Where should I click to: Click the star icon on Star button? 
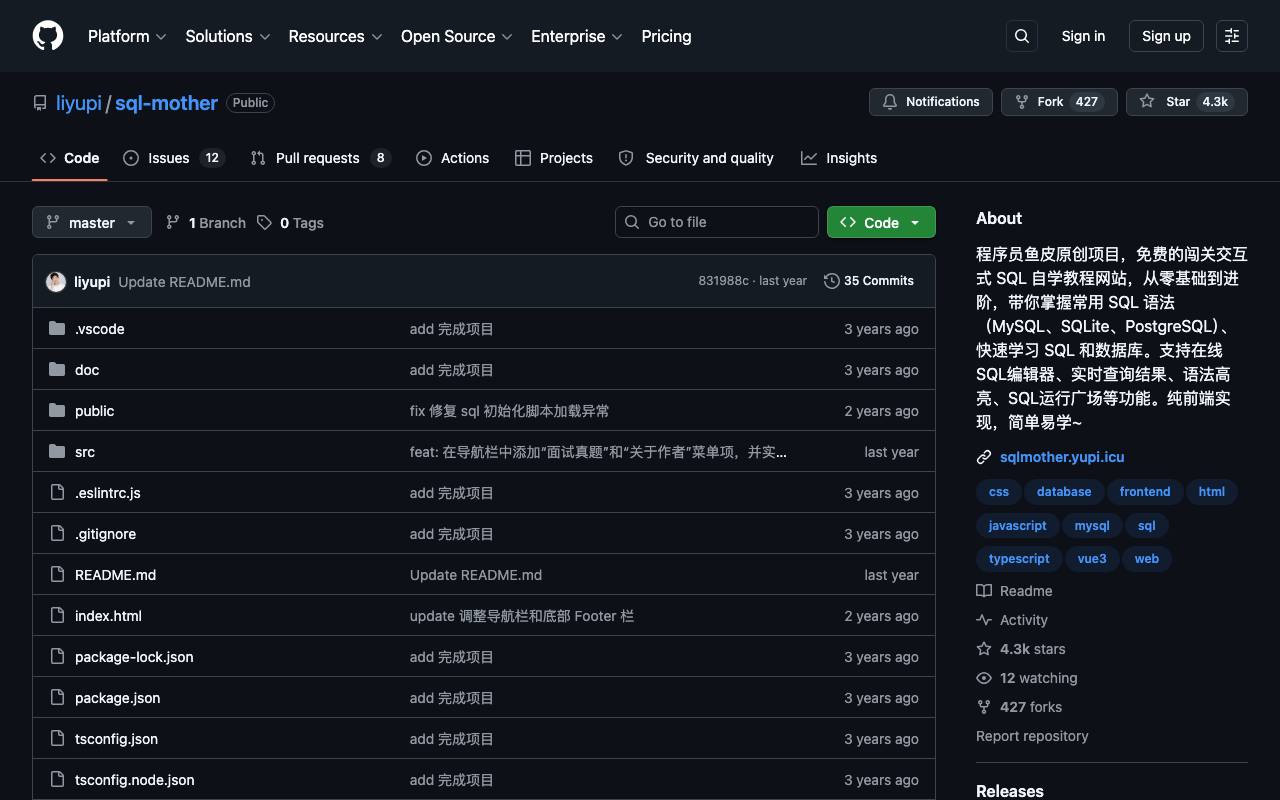pyautogui.click(x=1147, y=102)
